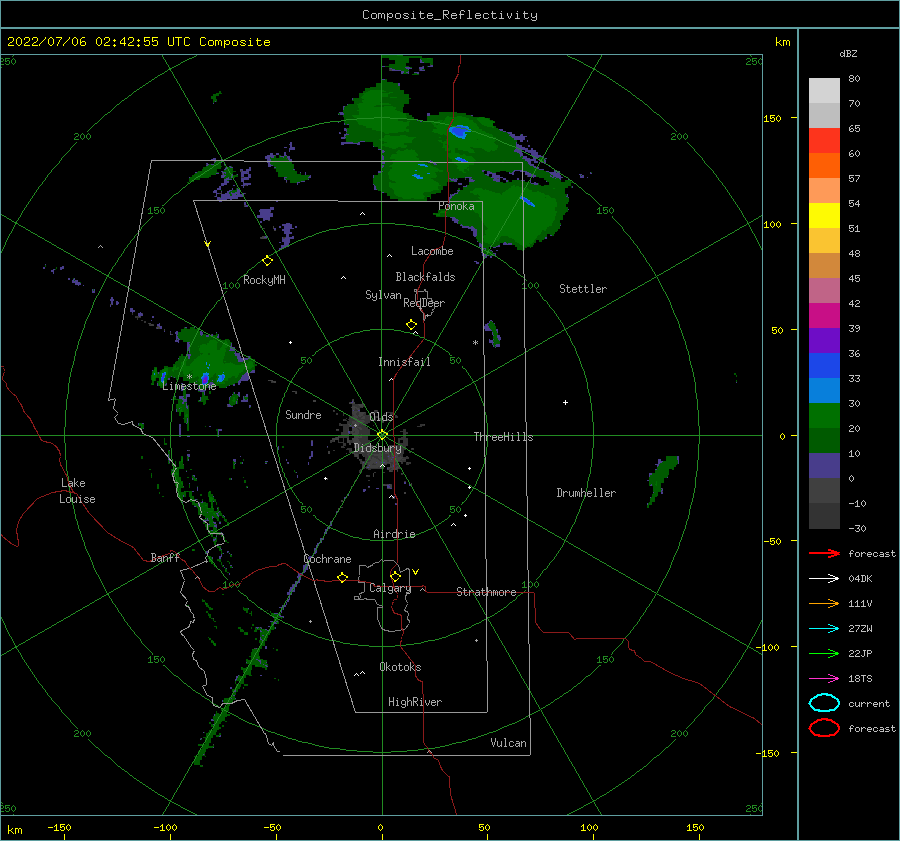
Task: Click the yellow diamond marker below RedDeer
Action: (412, 325)
